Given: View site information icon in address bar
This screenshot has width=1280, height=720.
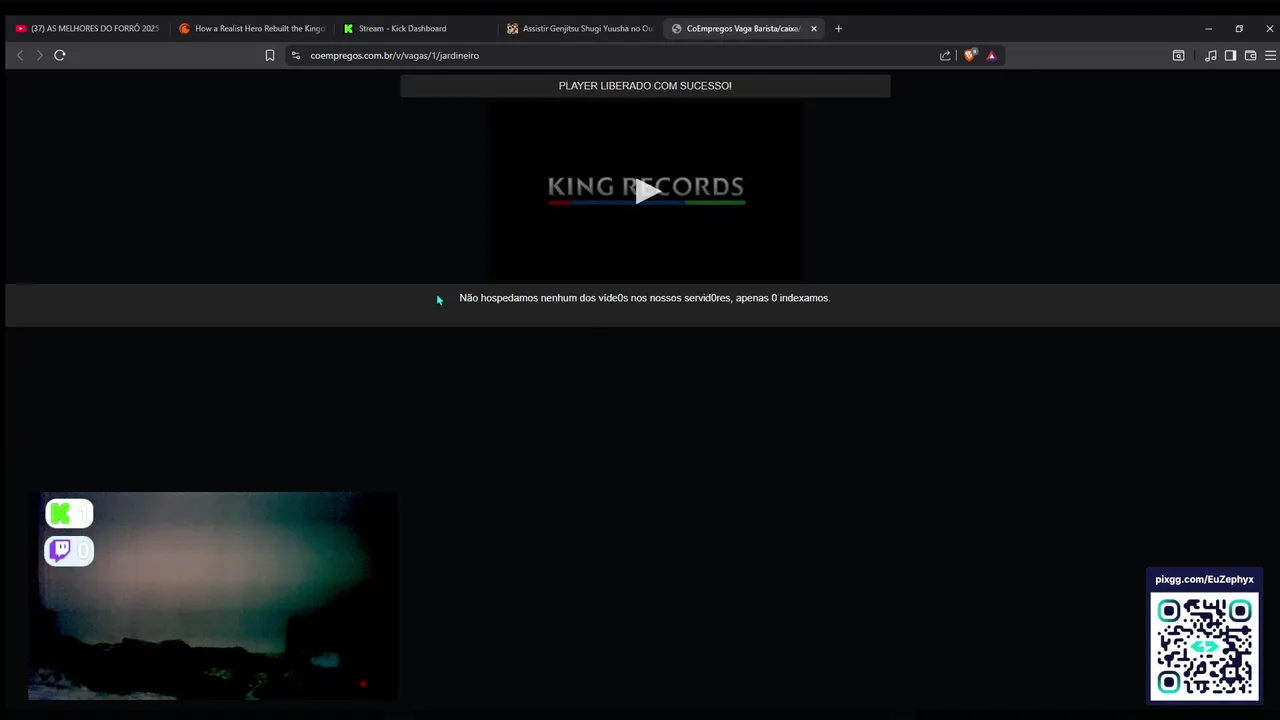Looking at the screenshot, I should point(296,55).
